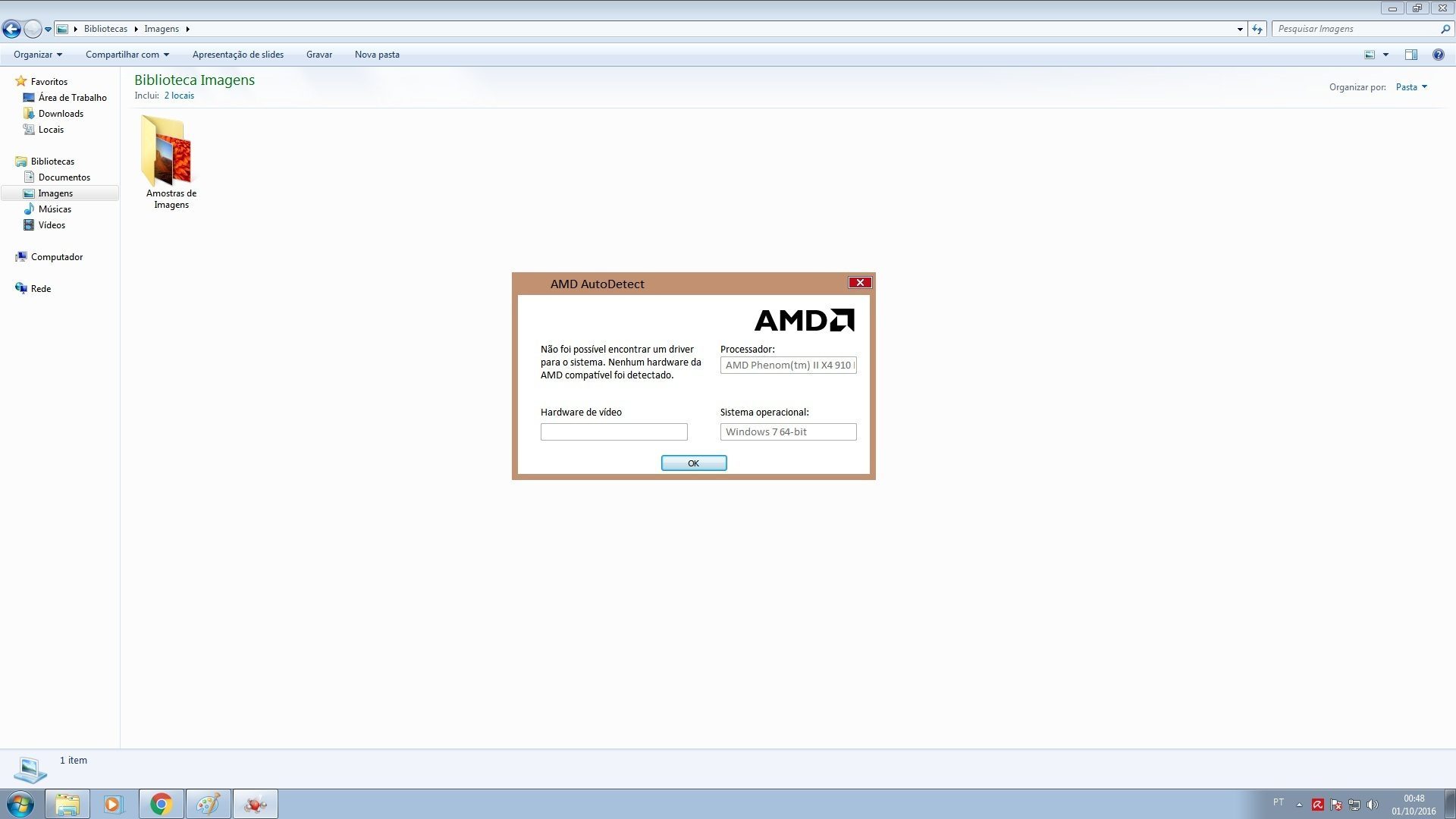Open Windows Media Player from taskbar
This screenshot has height=819, width=1456.
coord(114,804)
